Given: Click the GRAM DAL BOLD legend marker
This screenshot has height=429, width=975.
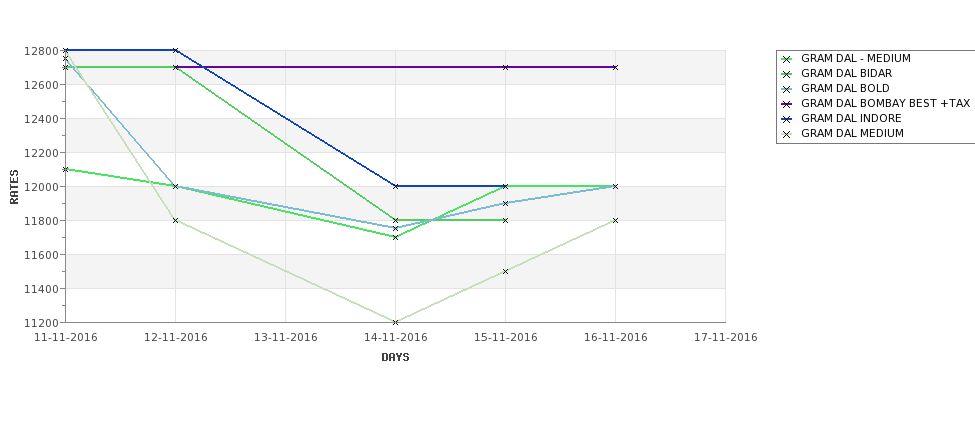Looking at the screenshot, I should [787, 89].
